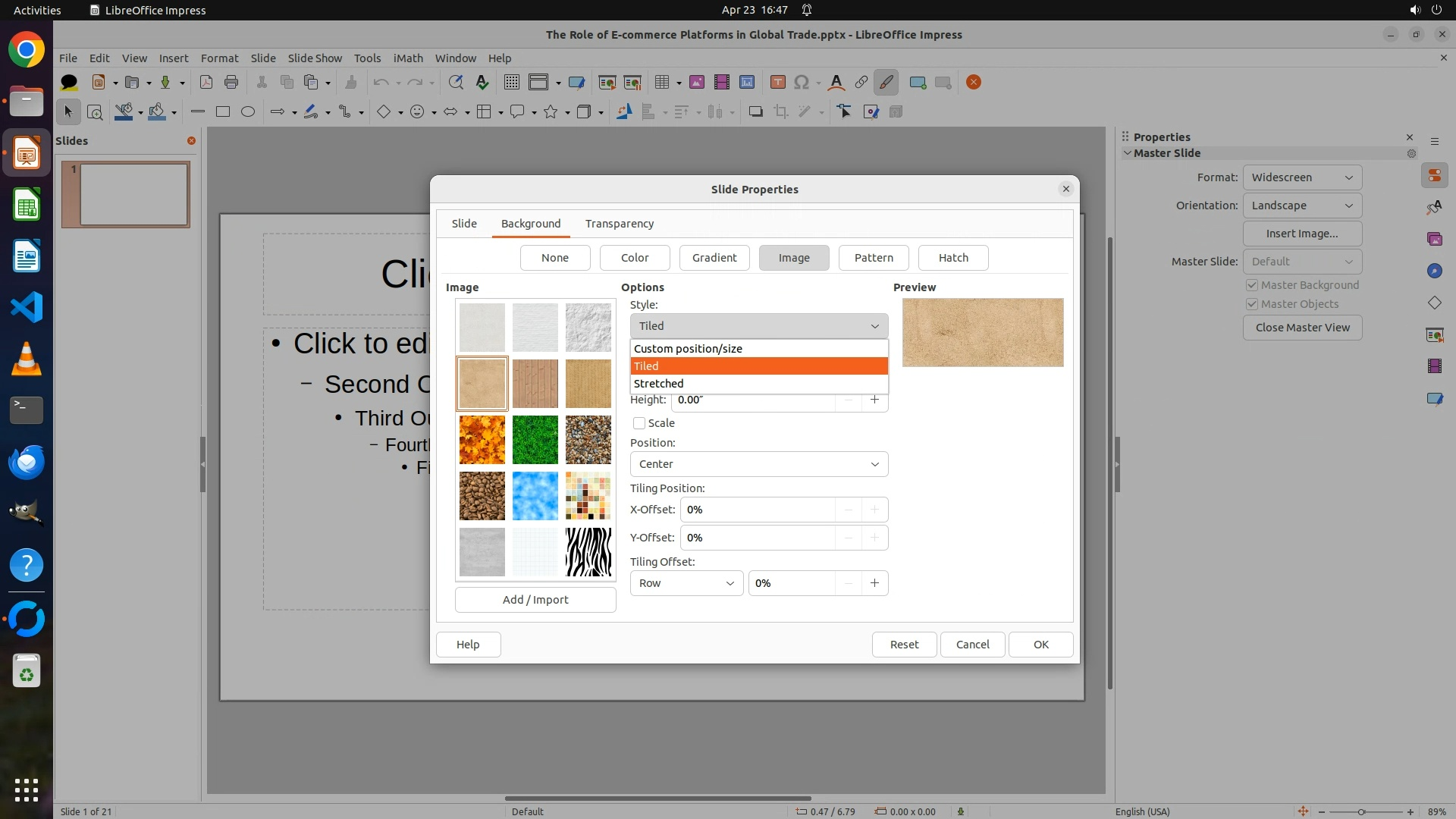Enable the Scale checkbox
This screenshot has height=819, width=1456.
pos(639,423)
